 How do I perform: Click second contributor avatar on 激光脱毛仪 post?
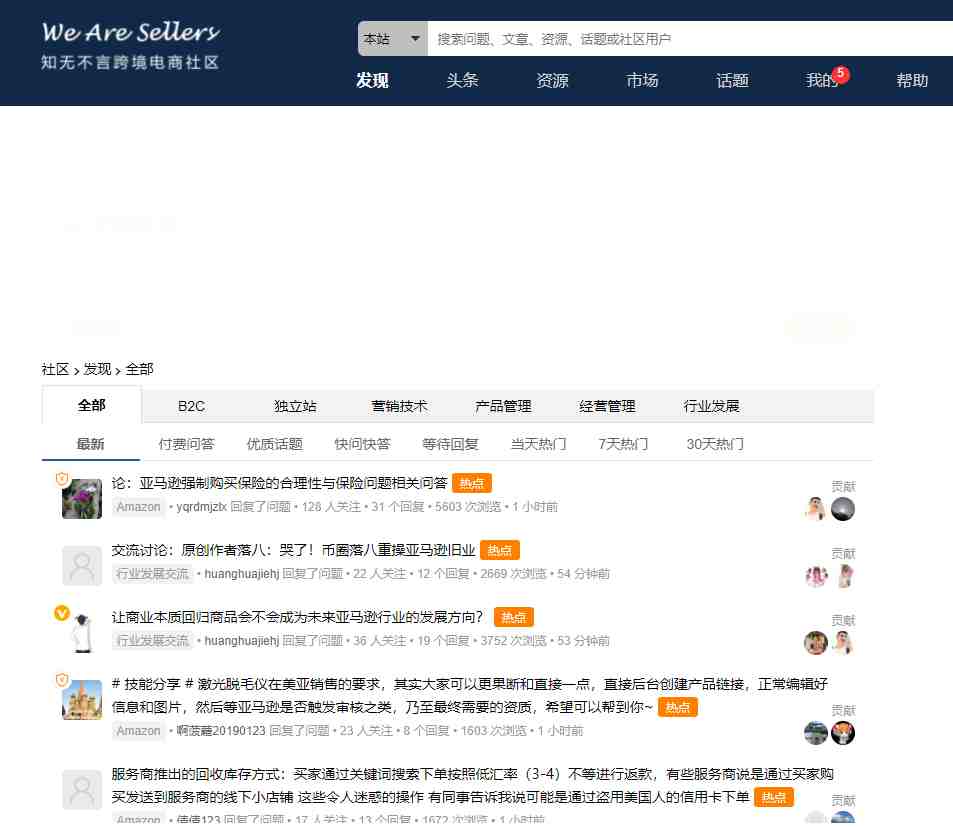(x=843, y=733)
